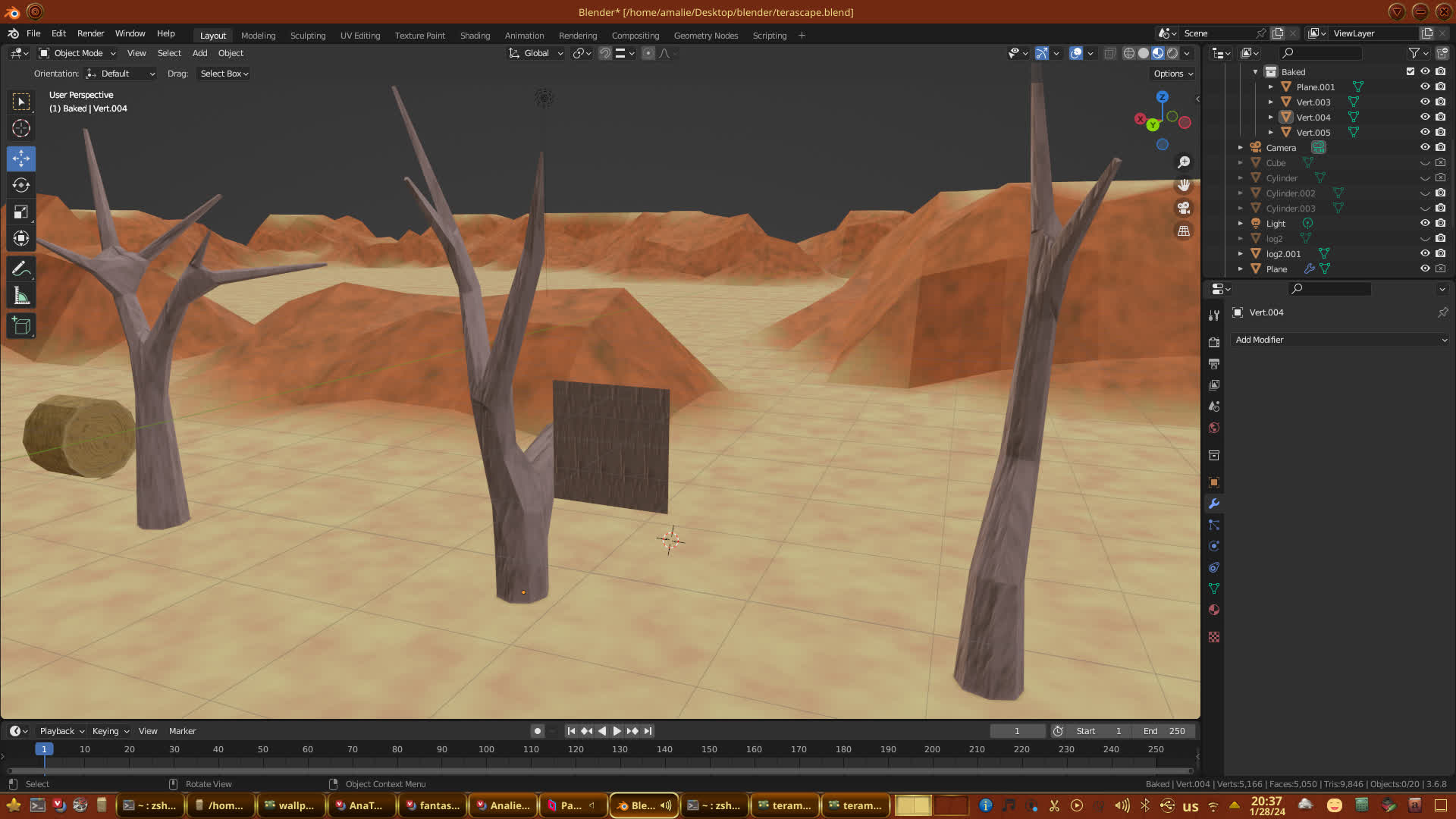Toggle camera view in the viewport
1456x819 pixels.
[1183, 209]
